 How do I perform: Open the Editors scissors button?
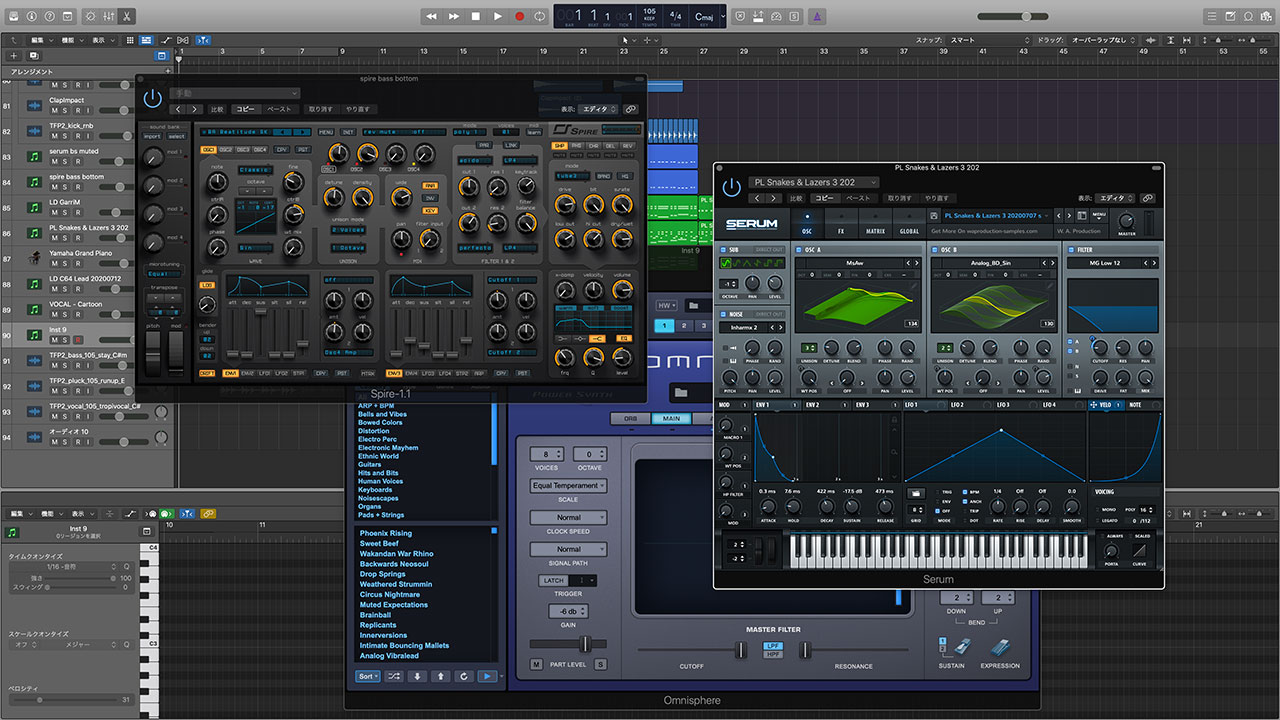[x=127, y=16]
